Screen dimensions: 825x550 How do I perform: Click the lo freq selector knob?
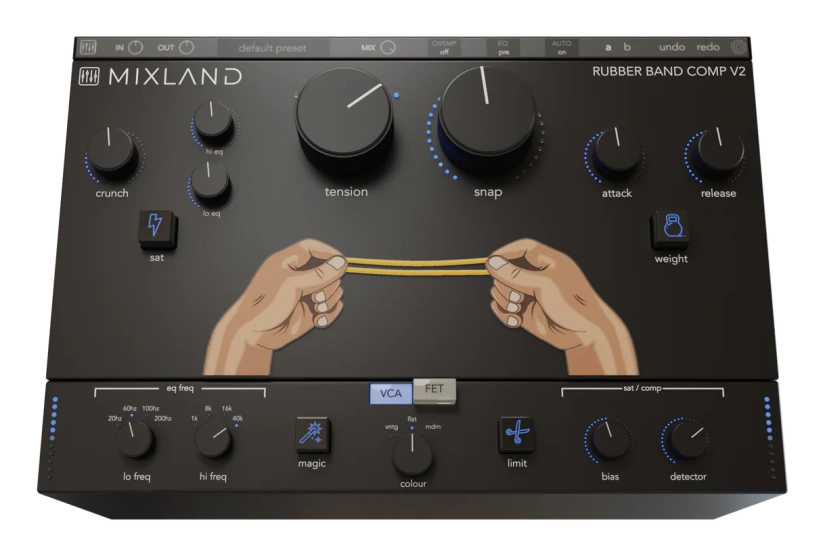pos(135,441)
